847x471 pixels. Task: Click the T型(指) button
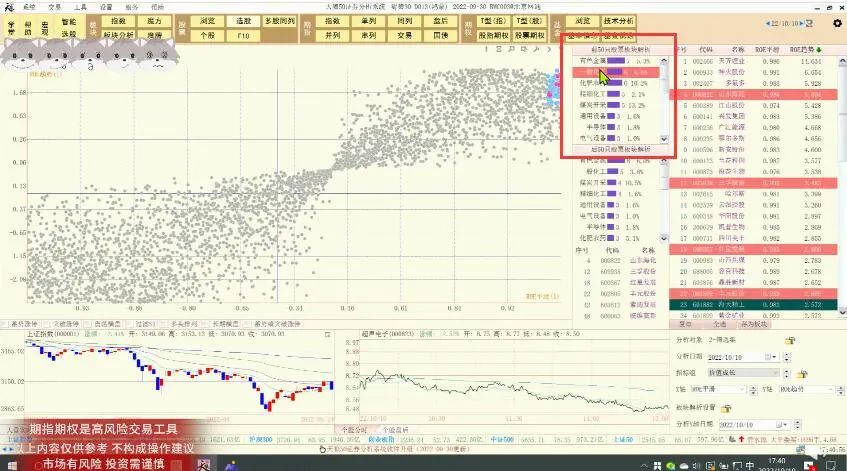pyautogui.click(x=493, y=21)
